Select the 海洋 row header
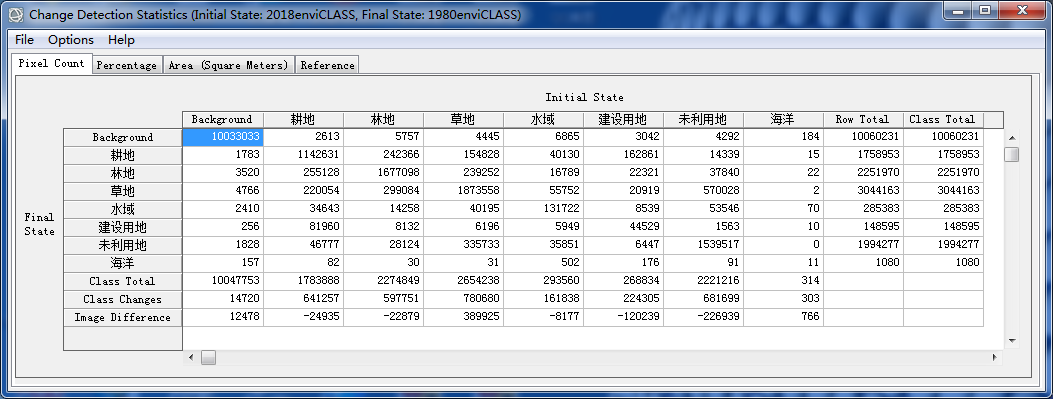 [x=123, y=263]
